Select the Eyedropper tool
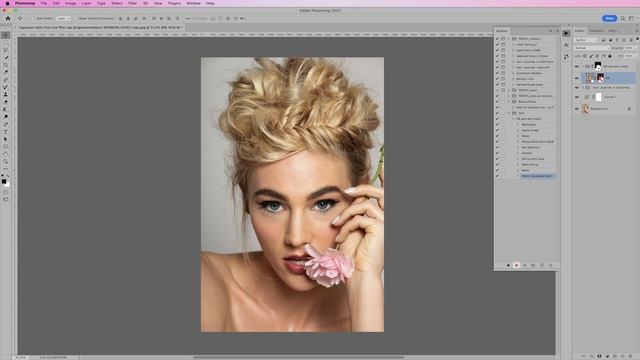This screenshot has width=640, height=360. (x=6, y=72)
